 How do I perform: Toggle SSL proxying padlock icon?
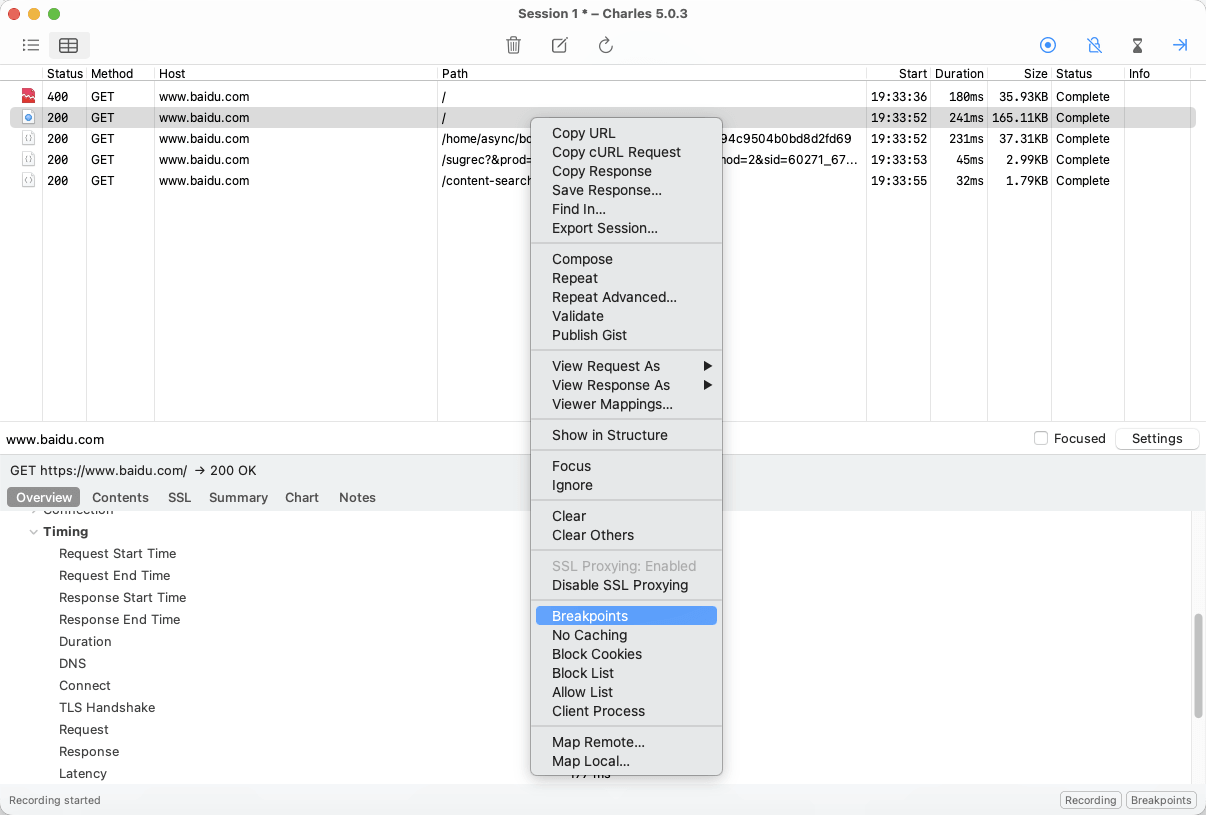(x=1094, y=45)
